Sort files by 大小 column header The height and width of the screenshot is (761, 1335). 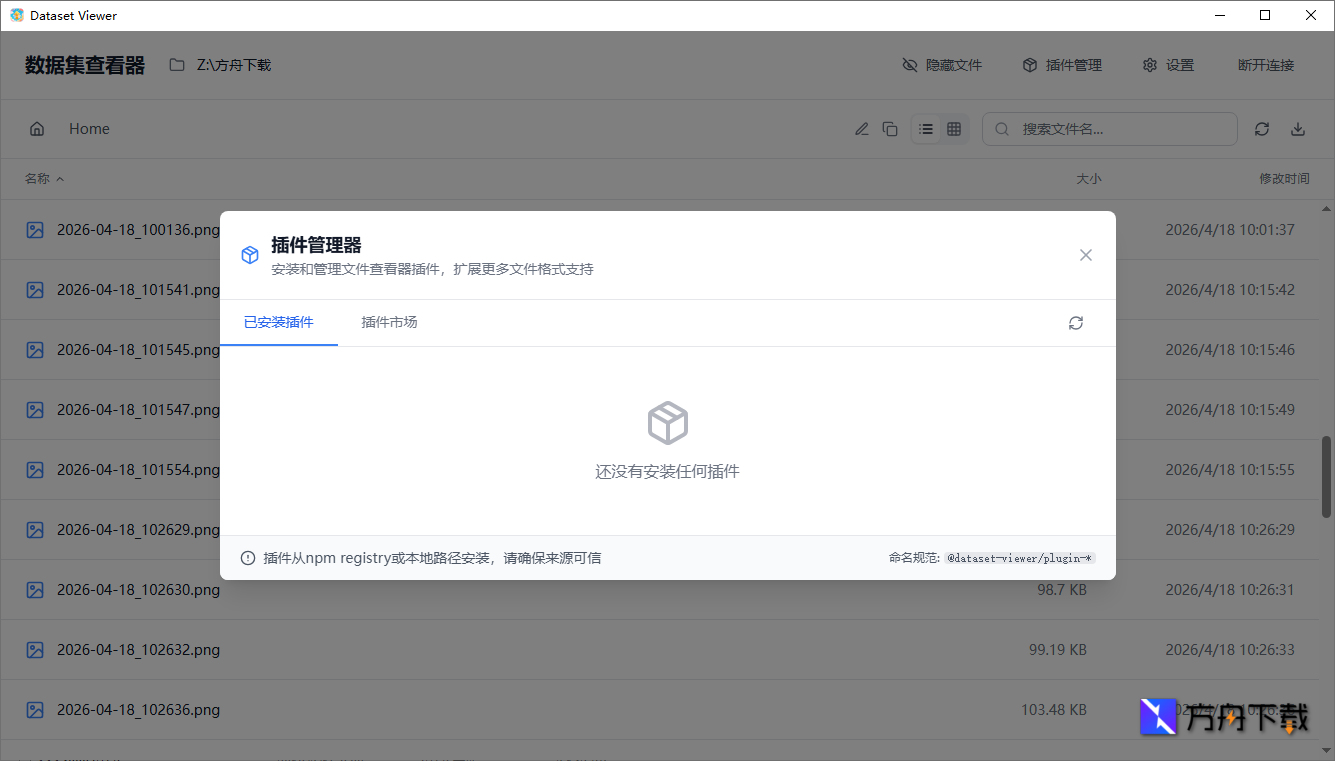pos(1089,178)
